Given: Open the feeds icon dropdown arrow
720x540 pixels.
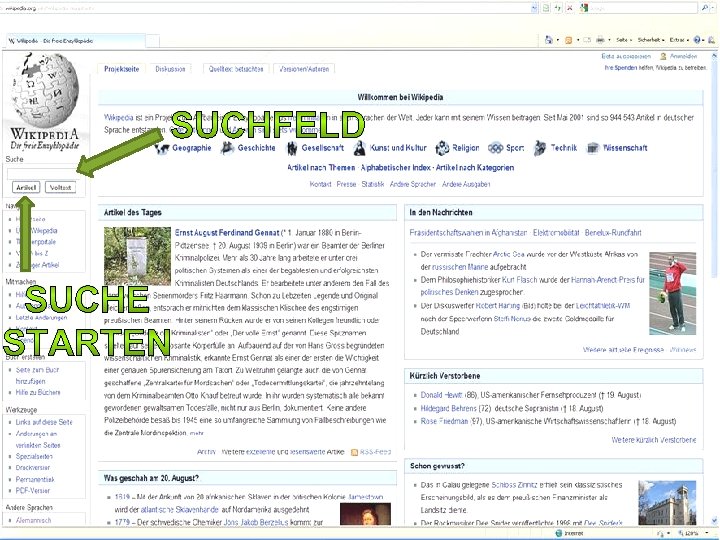Looking at the screenshot, I should (x=578, y=40).
